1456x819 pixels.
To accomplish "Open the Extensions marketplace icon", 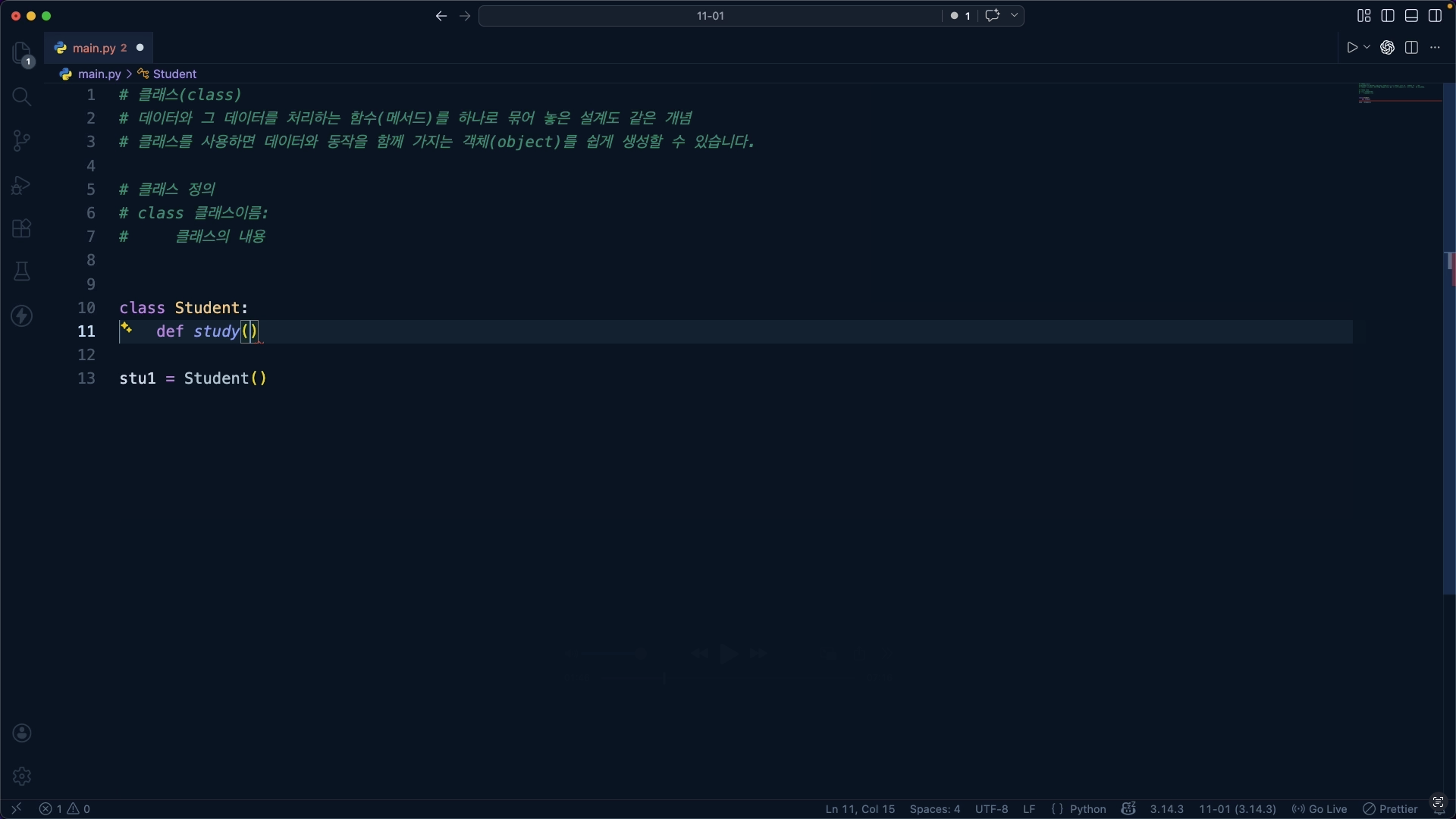I will [21, 228].
